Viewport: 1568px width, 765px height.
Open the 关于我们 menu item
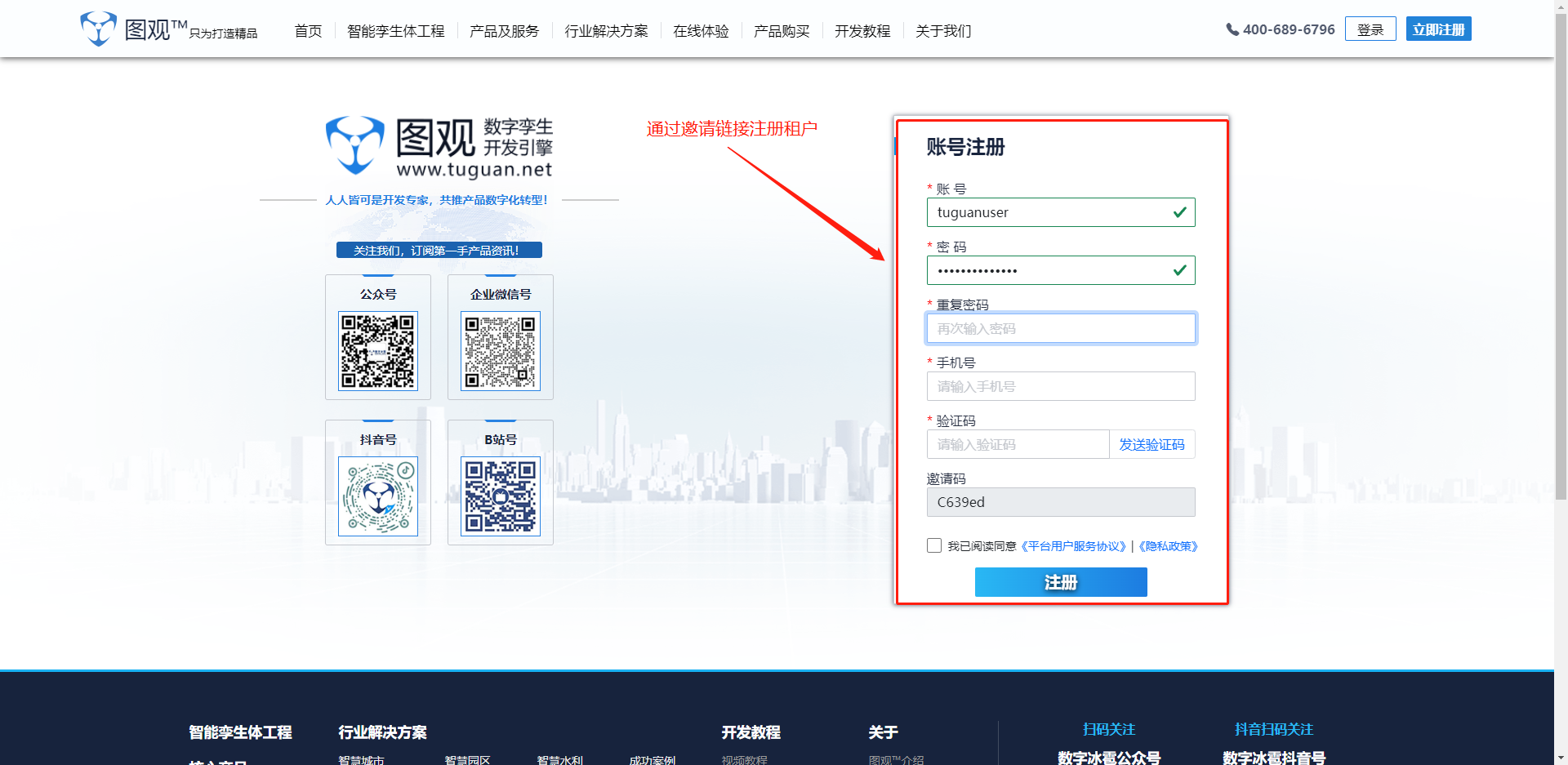943,31
